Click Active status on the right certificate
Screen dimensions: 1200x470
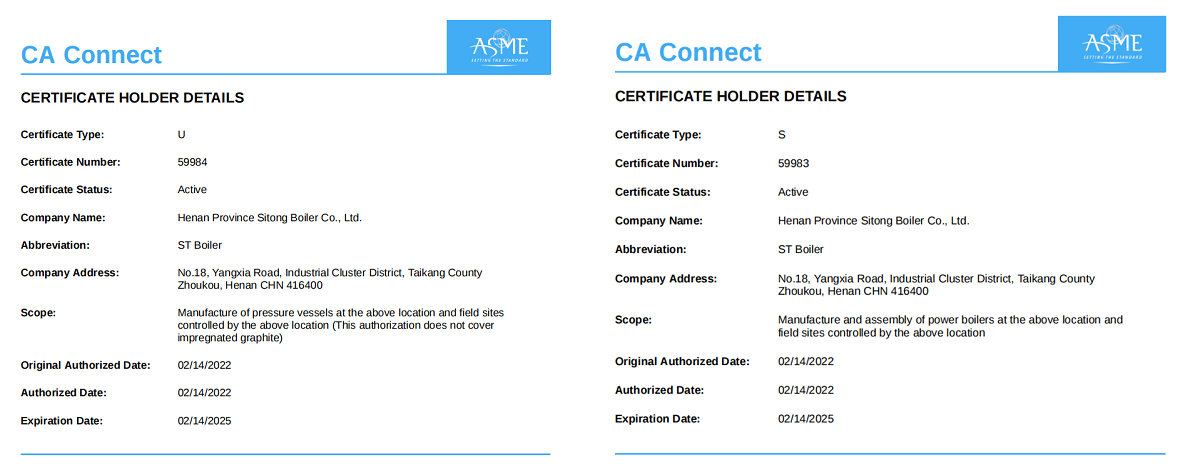793,192
